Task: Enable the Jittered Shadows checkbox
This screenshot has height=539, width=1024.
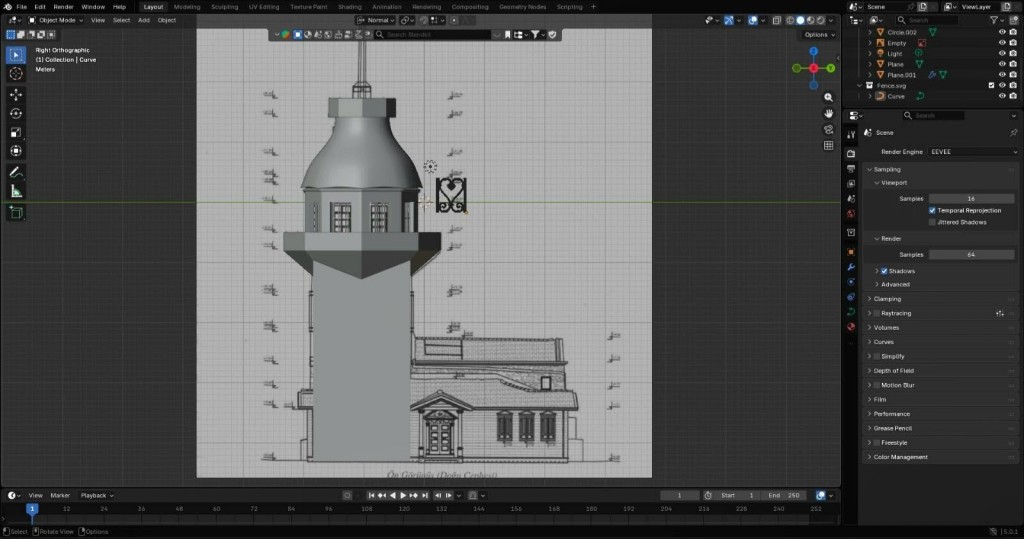Action: [932, 222]
